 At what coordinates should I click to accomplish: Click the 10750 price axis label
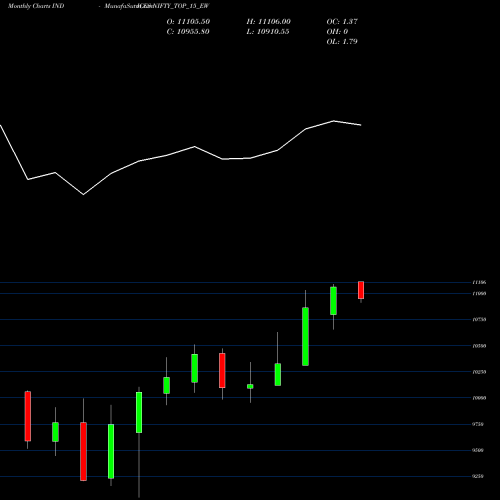pos(479,319)
